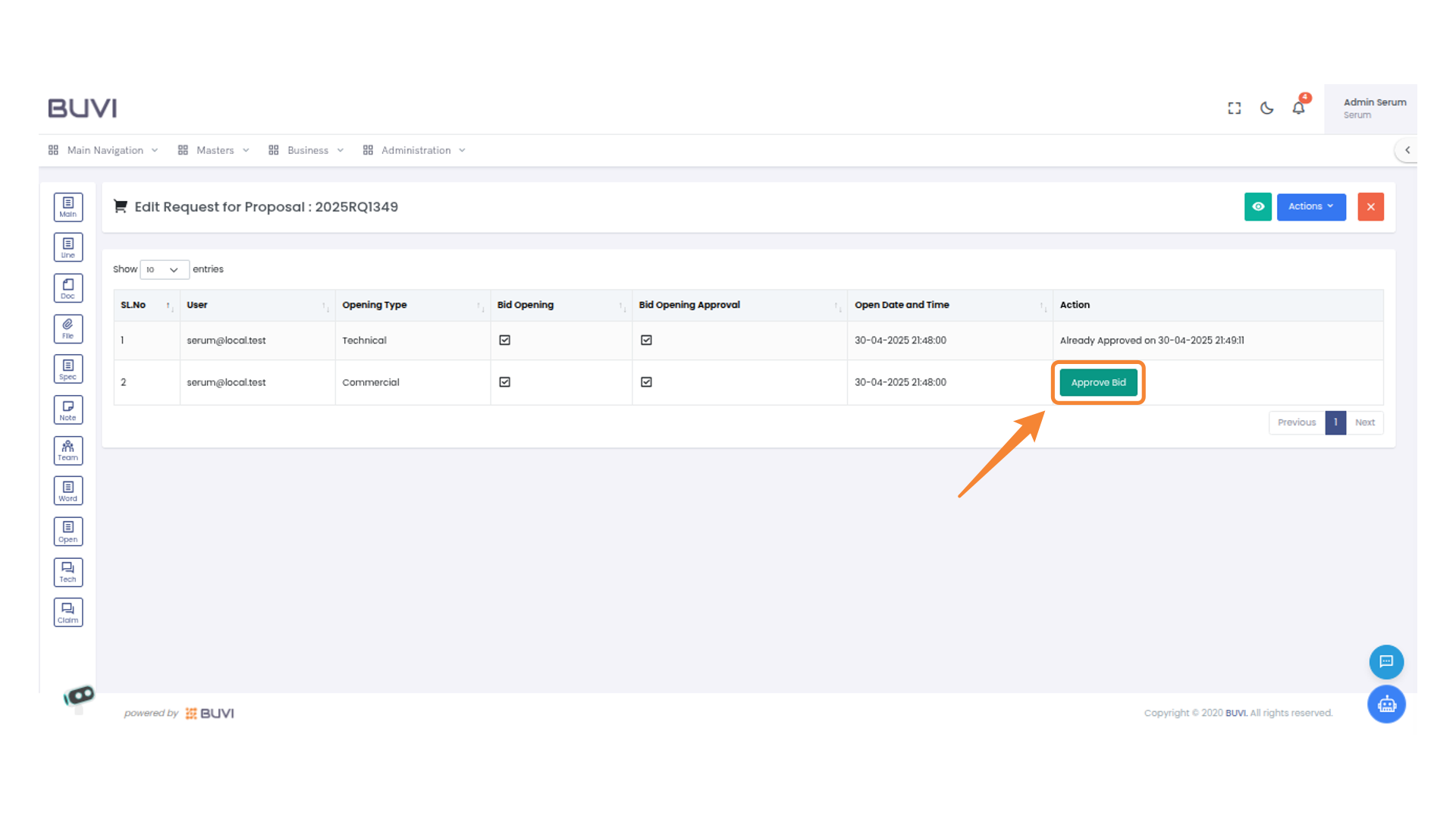Toggle dark mode moon icon
1456x819 pixels.
point(1266,108)
